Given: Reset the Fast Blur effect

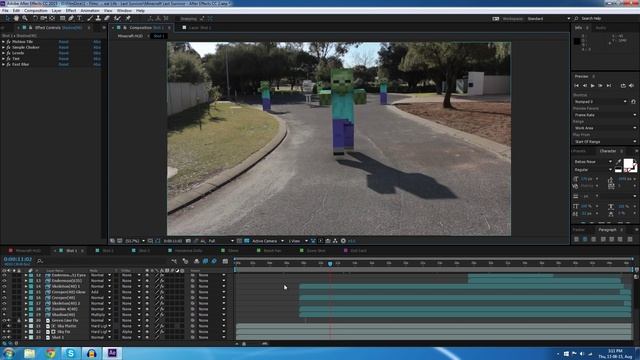Looking at the screenshot, I should coord(64,64).
